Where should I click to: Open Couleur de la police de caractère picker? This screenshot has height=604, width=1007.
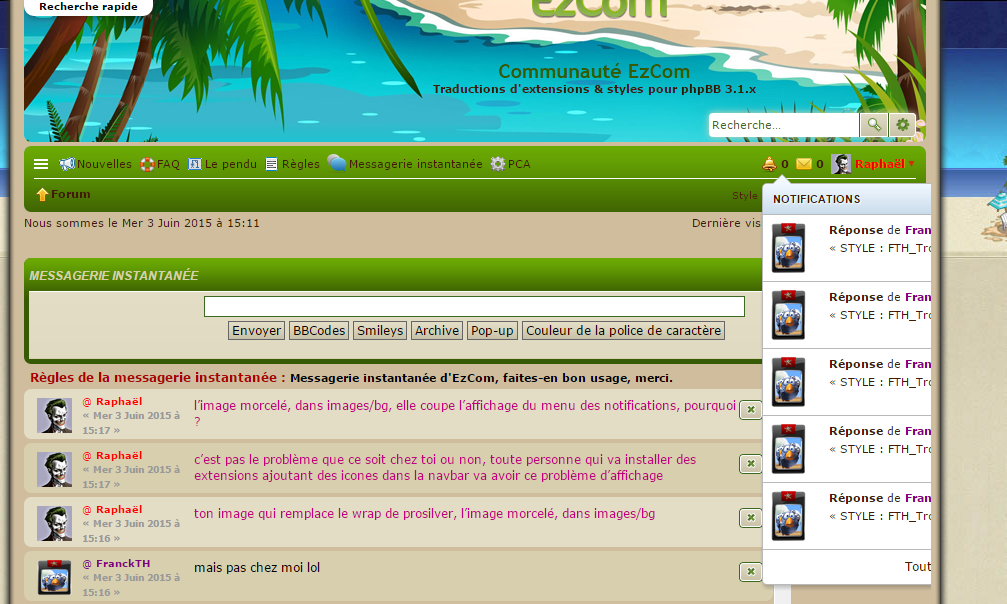622,331
